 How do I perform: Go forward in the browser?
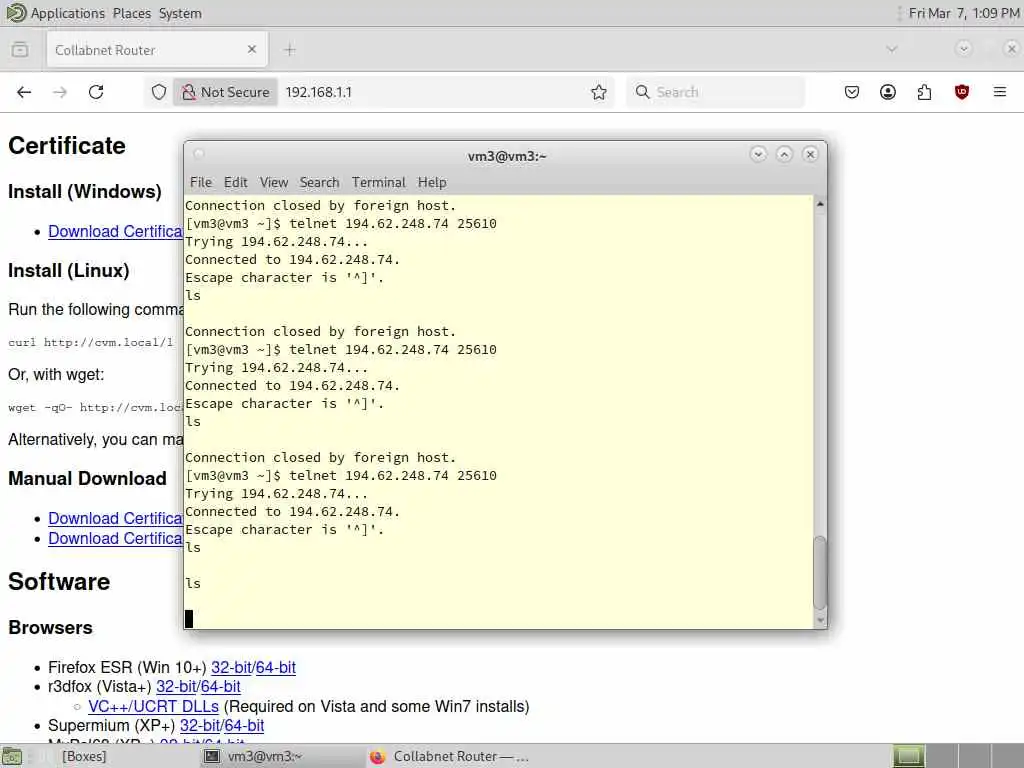(x=60, y=92)
